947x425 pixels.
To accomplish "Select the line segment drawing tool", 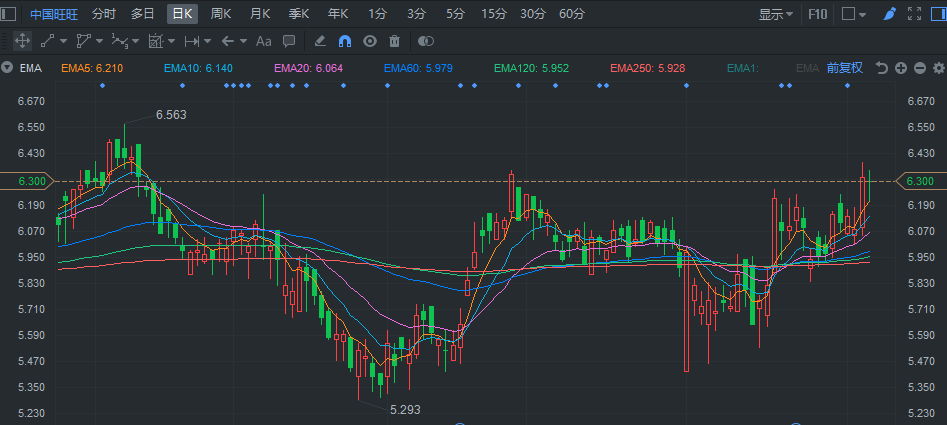I will (47, 41).
